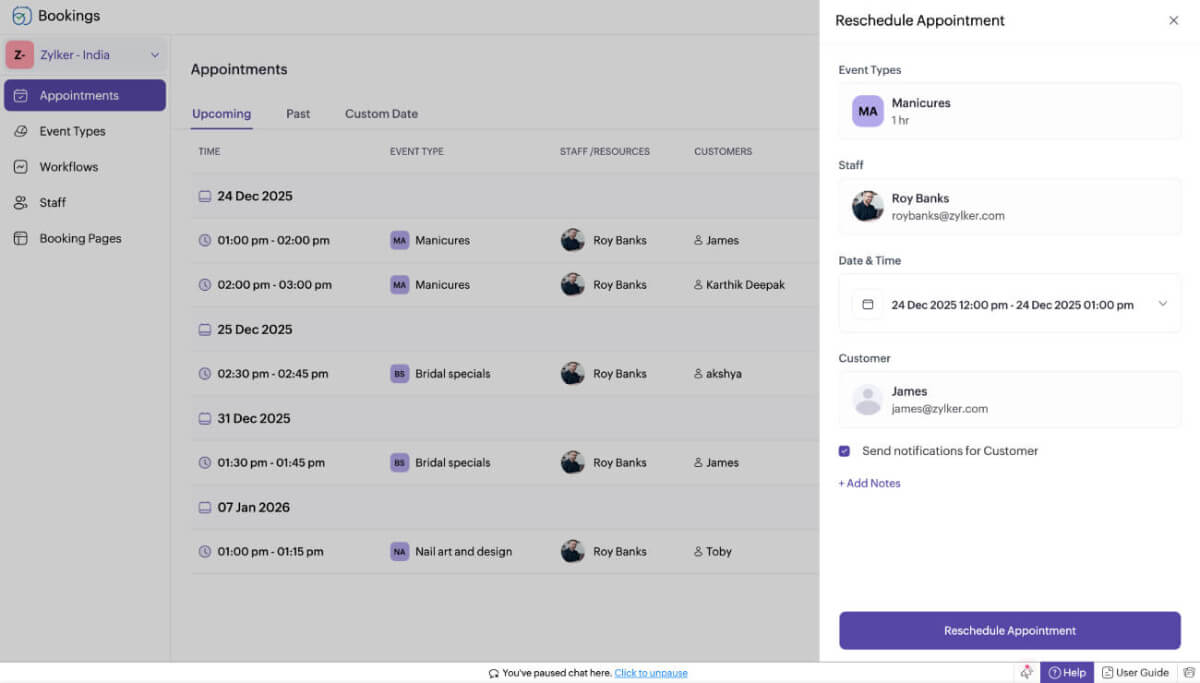This screenshot has width=1200, height=683.
Task: Open the User Guide in the bottom bar
Action: point(1135,673)
